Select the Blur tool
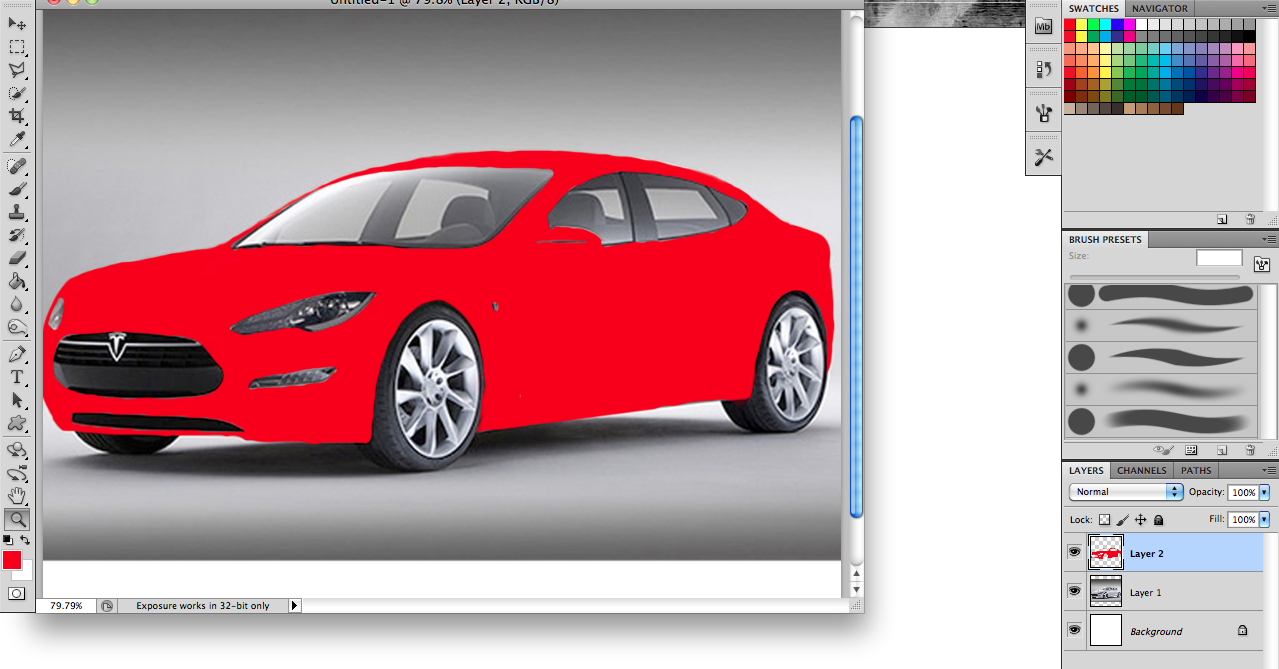This screenshot has width=1279, height=669. pos(17,304)
